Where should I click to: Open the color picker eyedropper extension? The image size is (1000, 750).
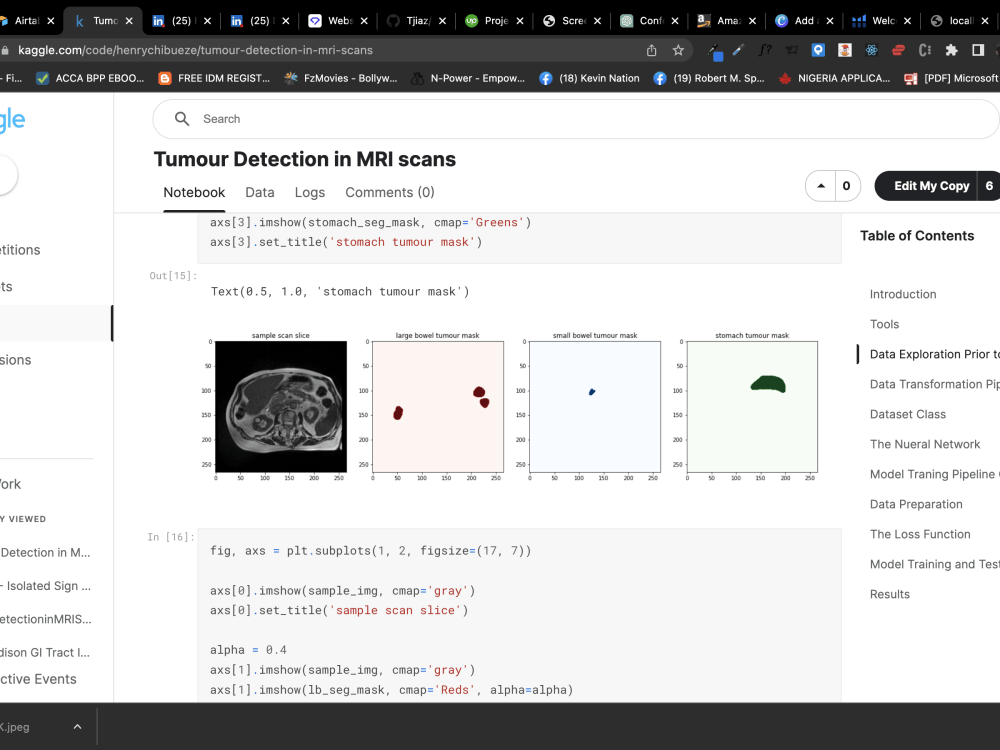pos(715,50)
